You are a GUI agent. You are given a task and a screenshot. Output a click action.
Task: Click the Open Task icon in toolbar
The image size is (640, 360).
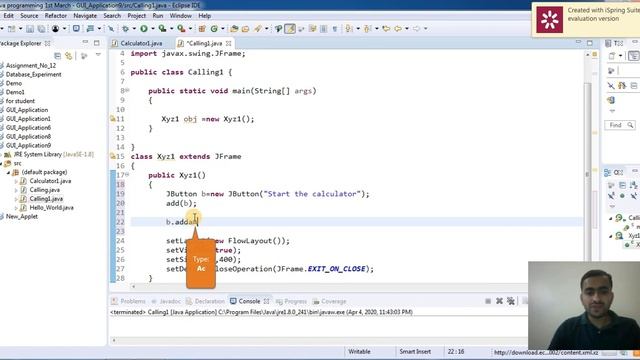click(245, 29)
